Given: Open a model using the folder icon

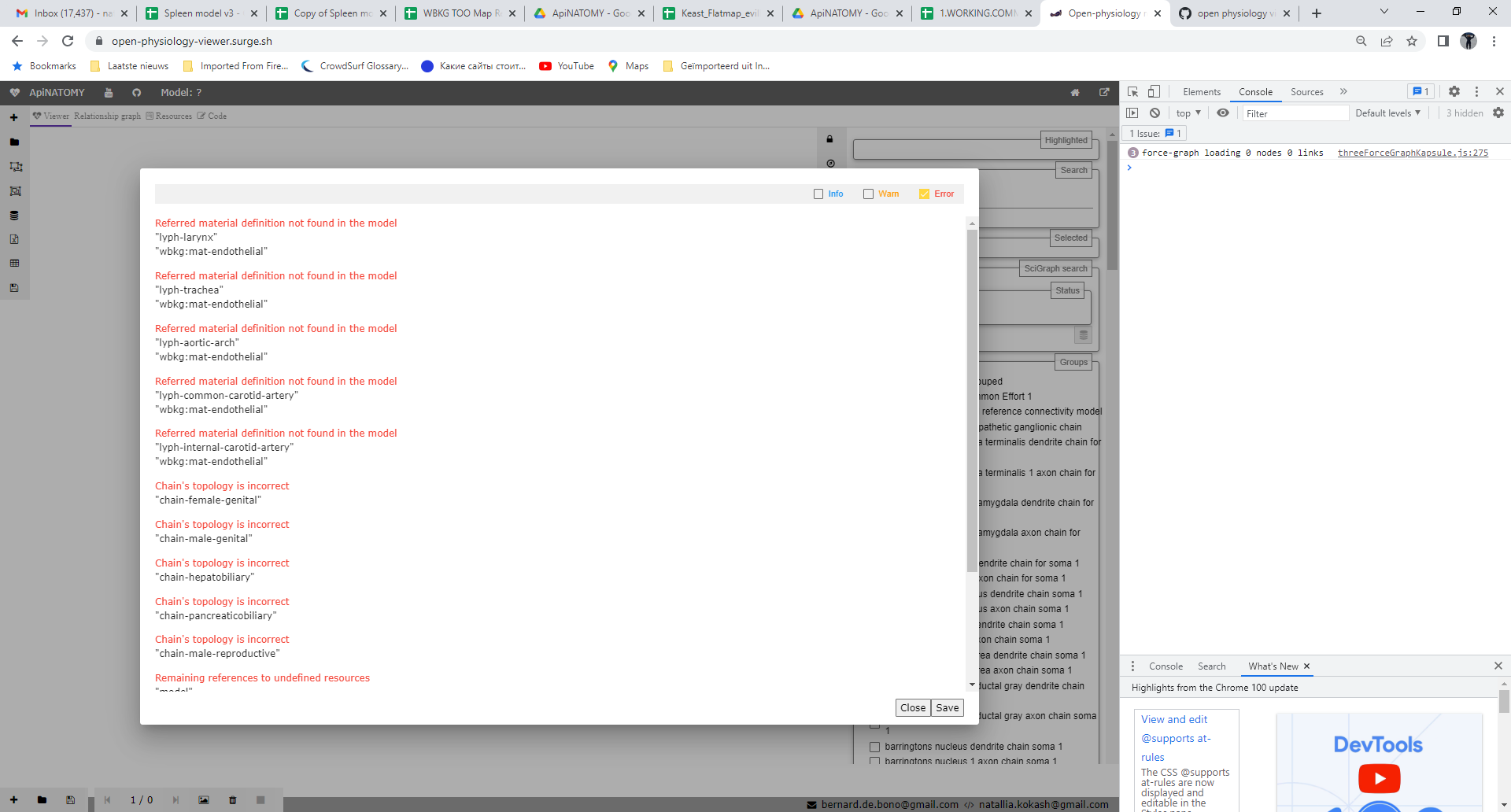Looking at the screenshot, I should click(14, 142).
